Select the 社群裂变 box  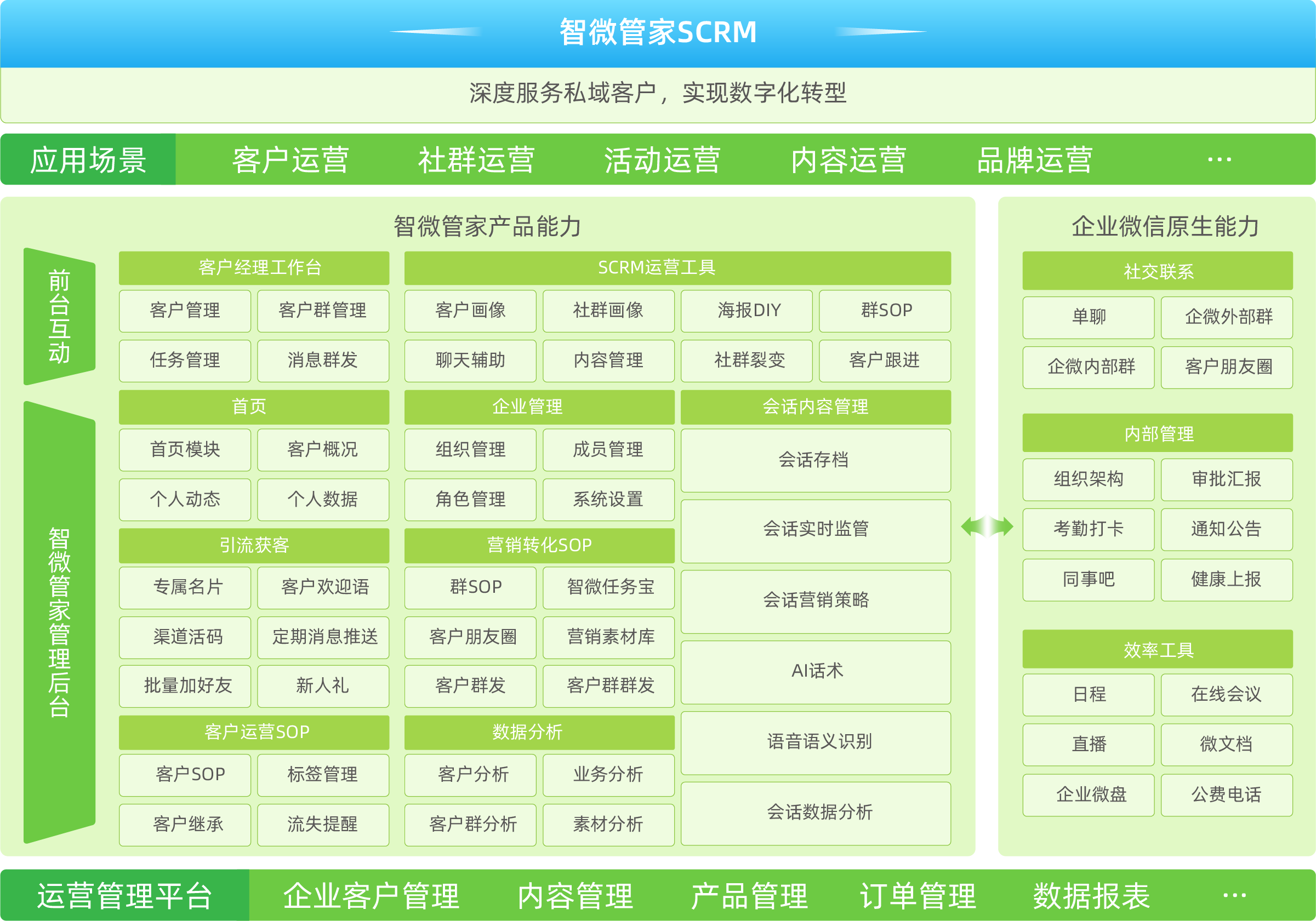pos(747,361)
